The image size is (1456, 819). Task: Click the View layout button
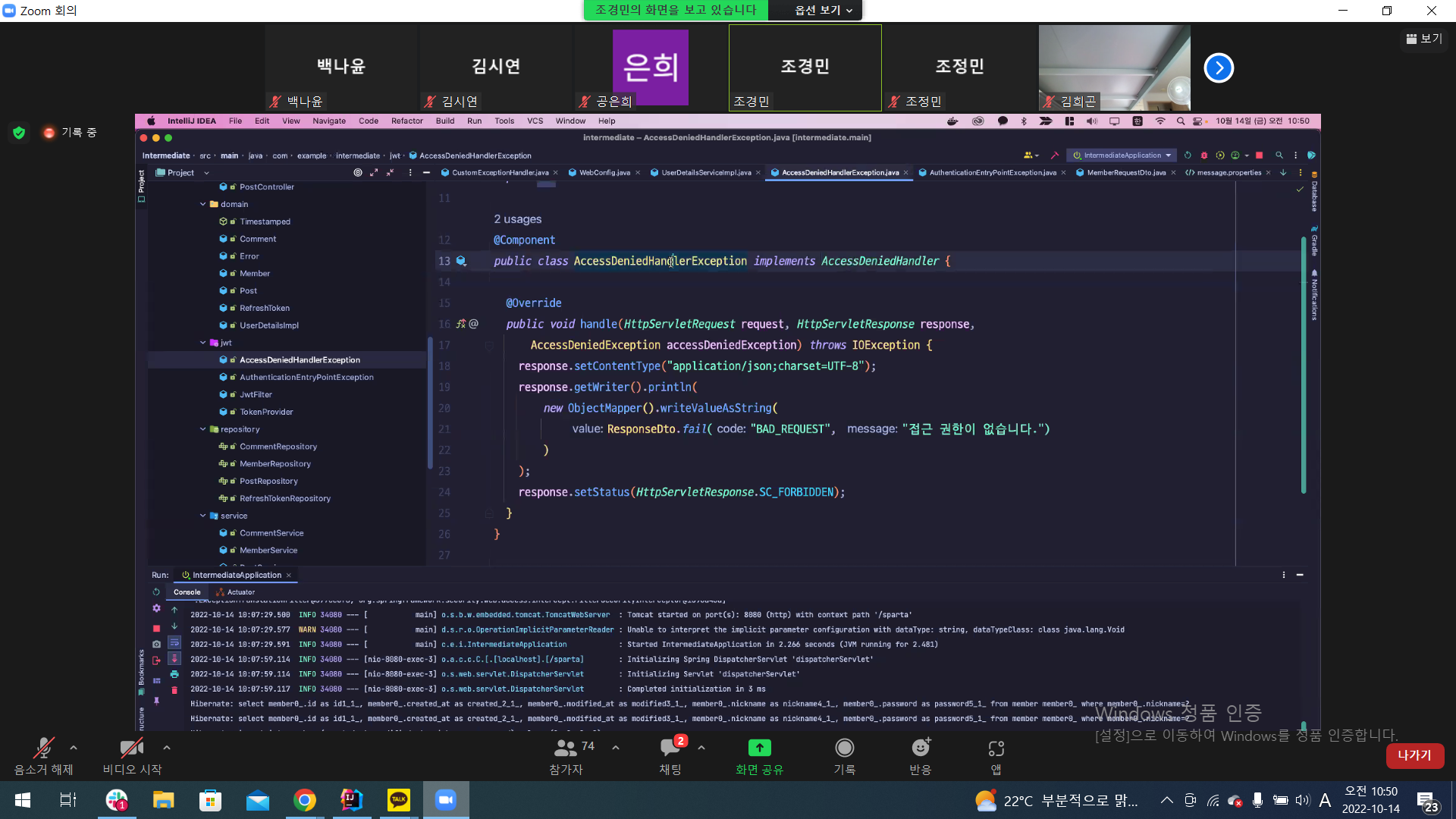tap(1424, 39)
